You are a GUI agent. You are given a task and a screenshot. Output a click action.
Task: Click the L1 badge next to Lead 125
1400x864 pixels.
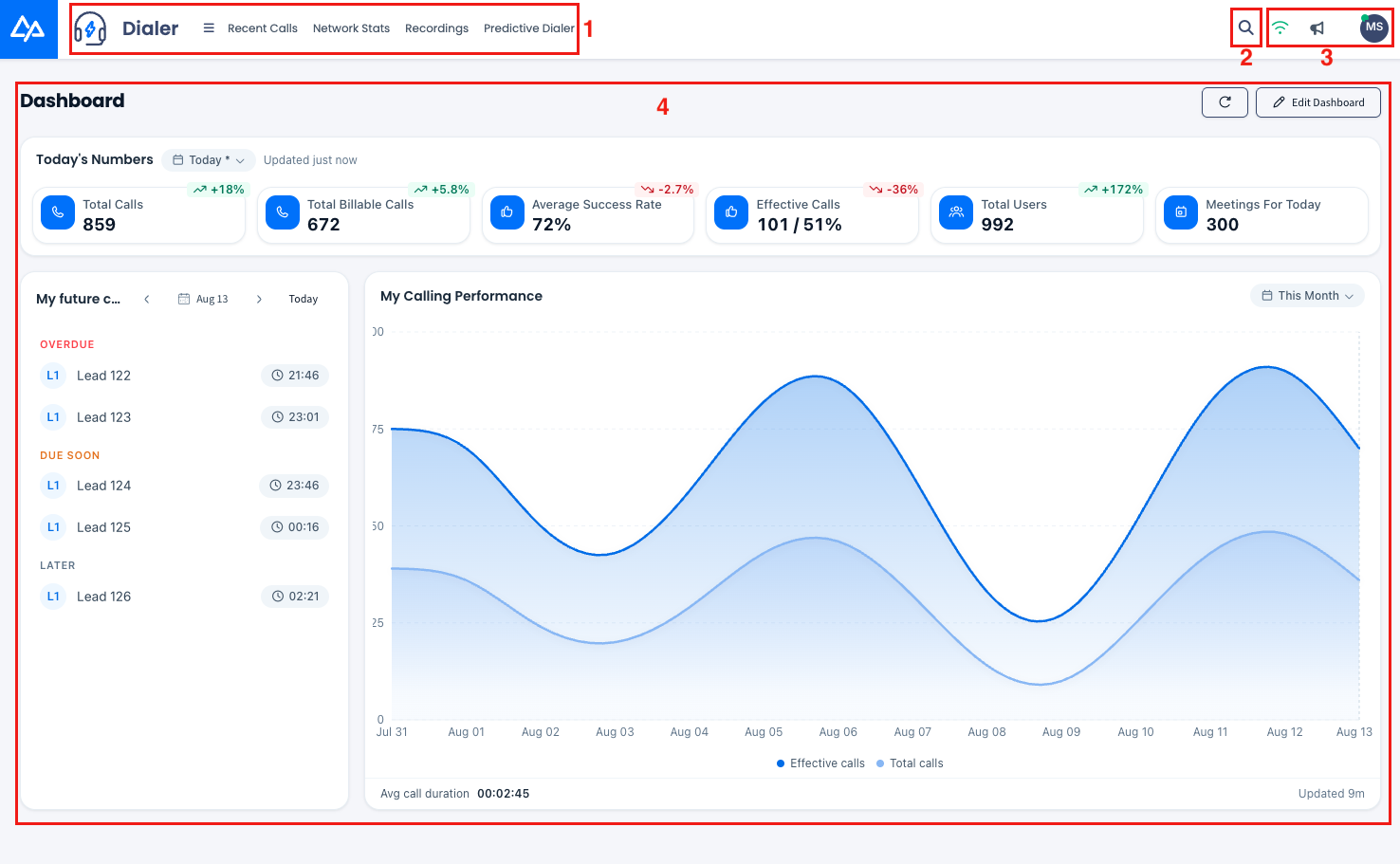[53, 527]
